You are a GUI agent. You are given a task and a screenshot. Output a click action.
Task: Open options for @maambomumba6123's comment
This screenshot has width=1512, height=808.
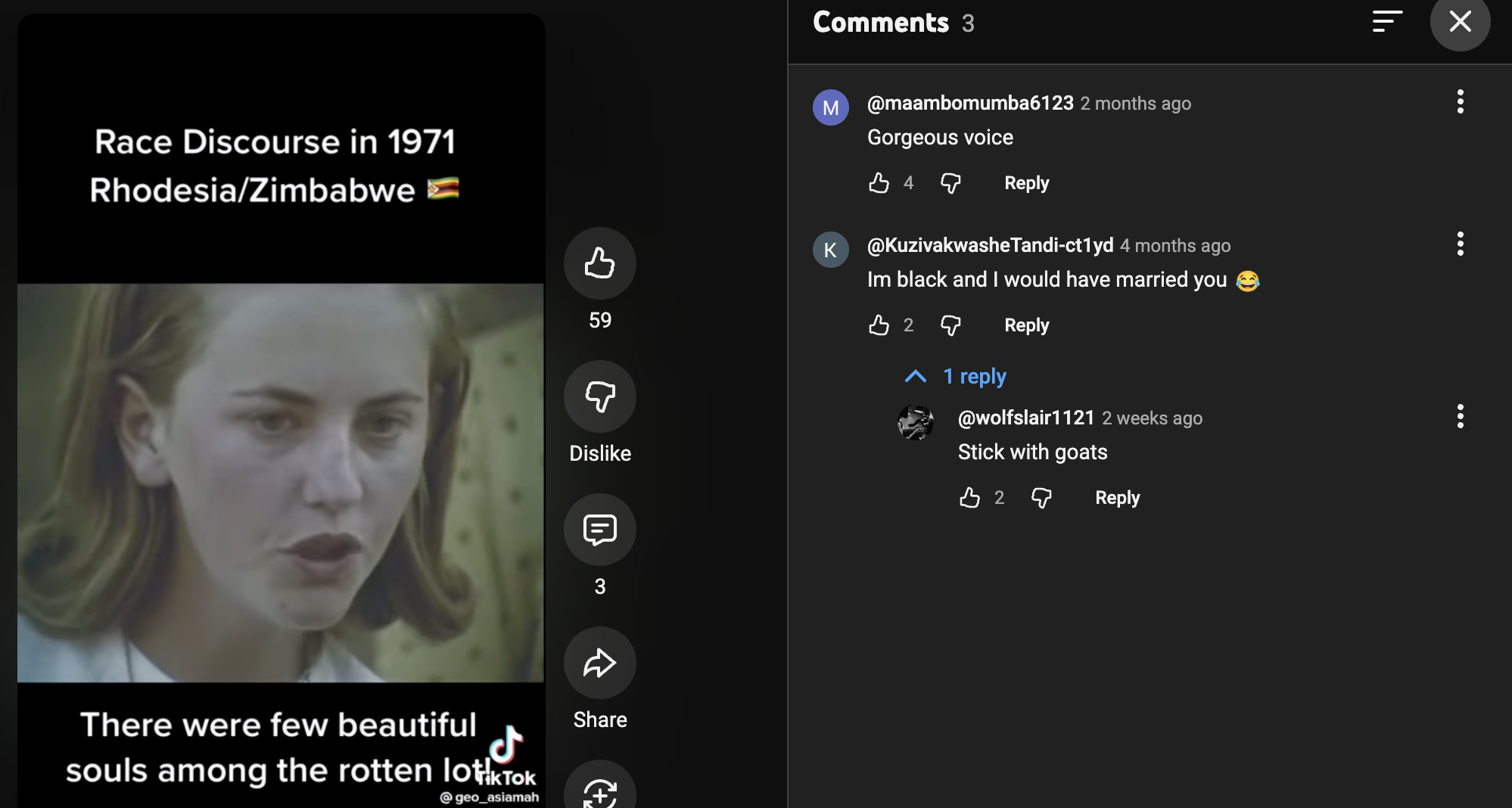coord(1461,101)
